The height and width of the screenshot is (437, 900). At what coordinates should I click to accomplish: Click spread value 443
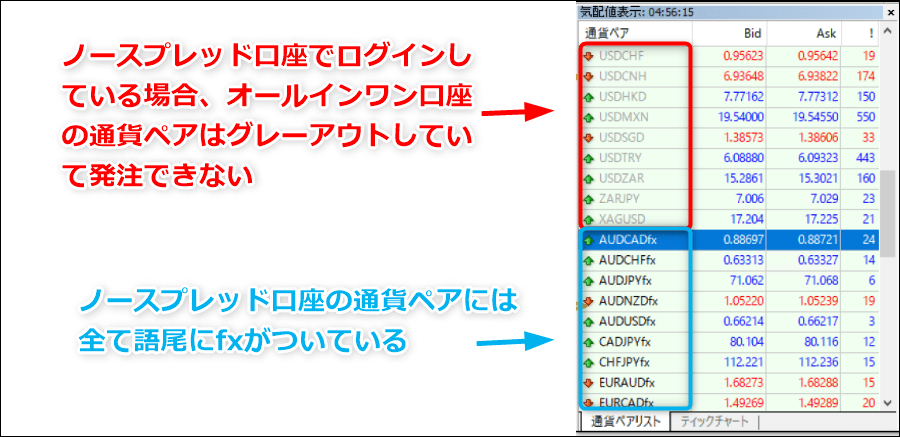tap(866, 158)
